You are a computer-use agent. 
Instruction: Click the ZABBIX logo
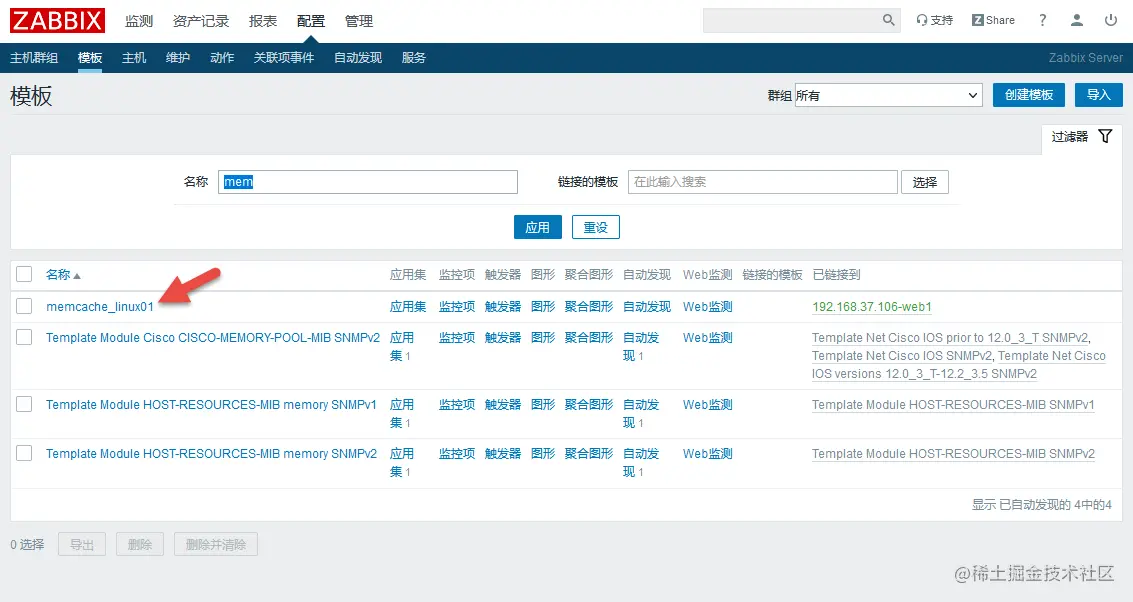[57, 20]
